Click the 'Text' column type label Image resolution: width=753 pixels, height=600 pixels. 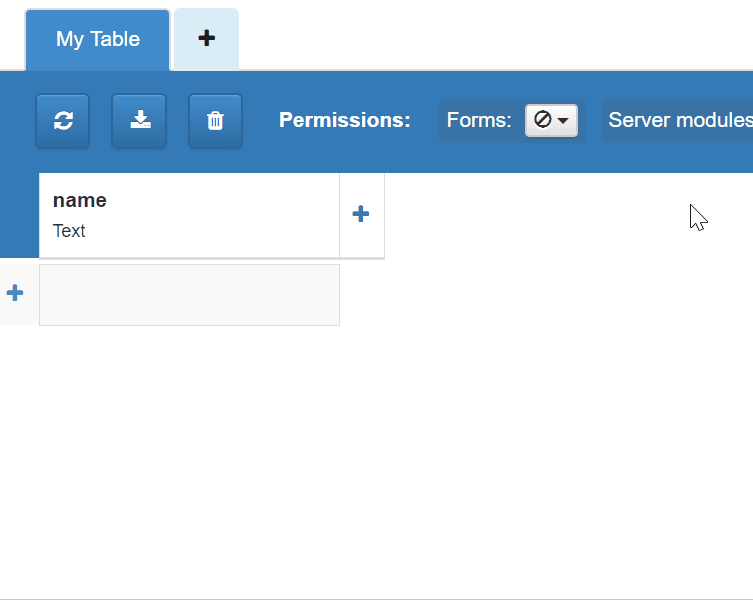tap(69, 231)
